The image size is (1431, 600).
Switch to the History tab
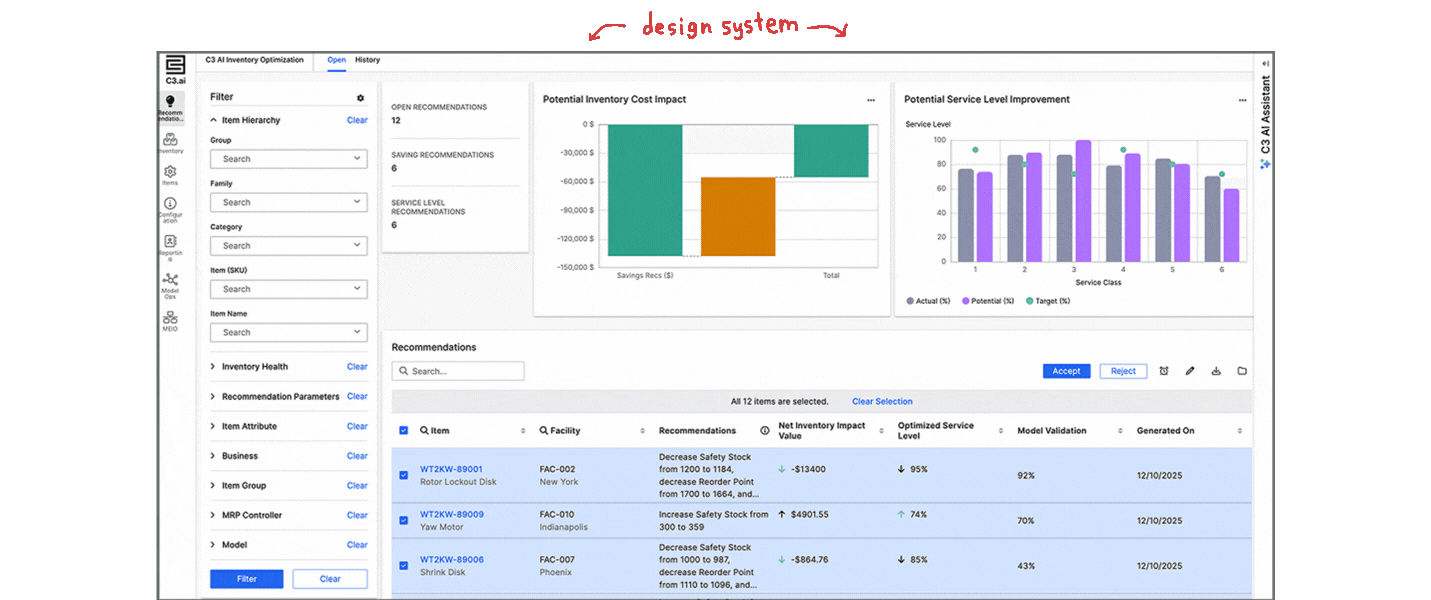(367, 60)
